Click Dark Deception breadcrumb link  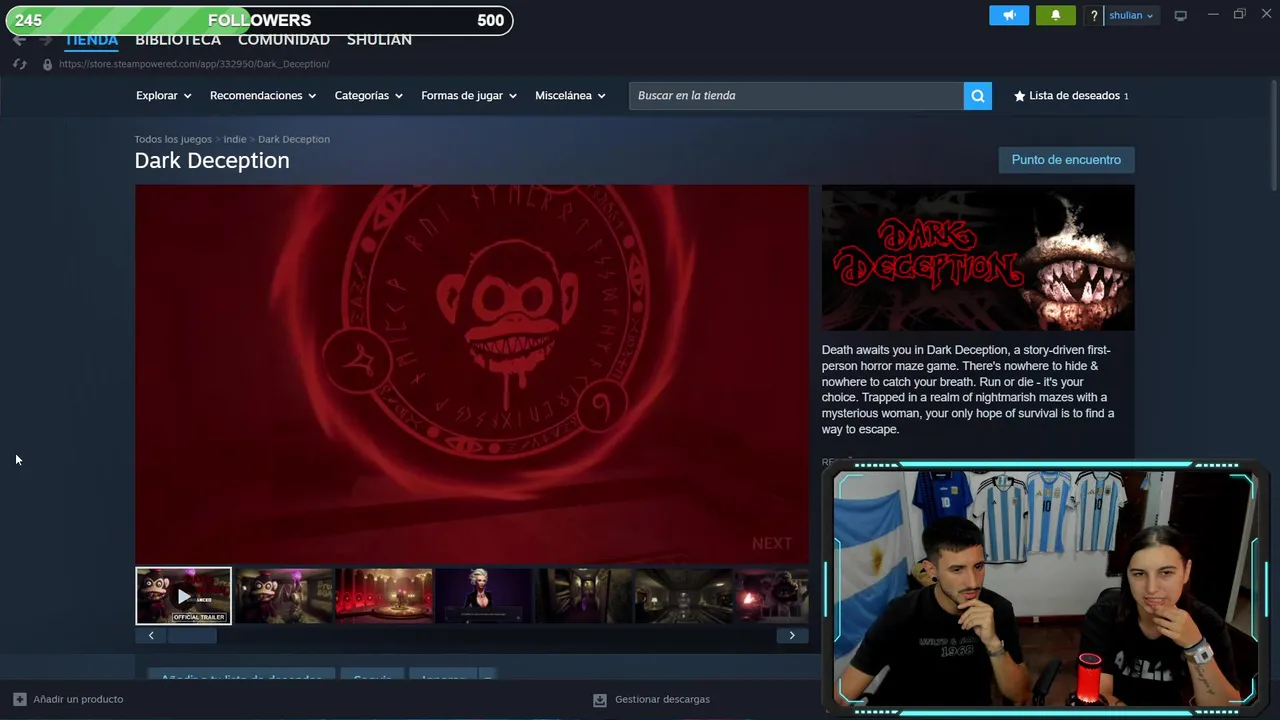[294, 139]
